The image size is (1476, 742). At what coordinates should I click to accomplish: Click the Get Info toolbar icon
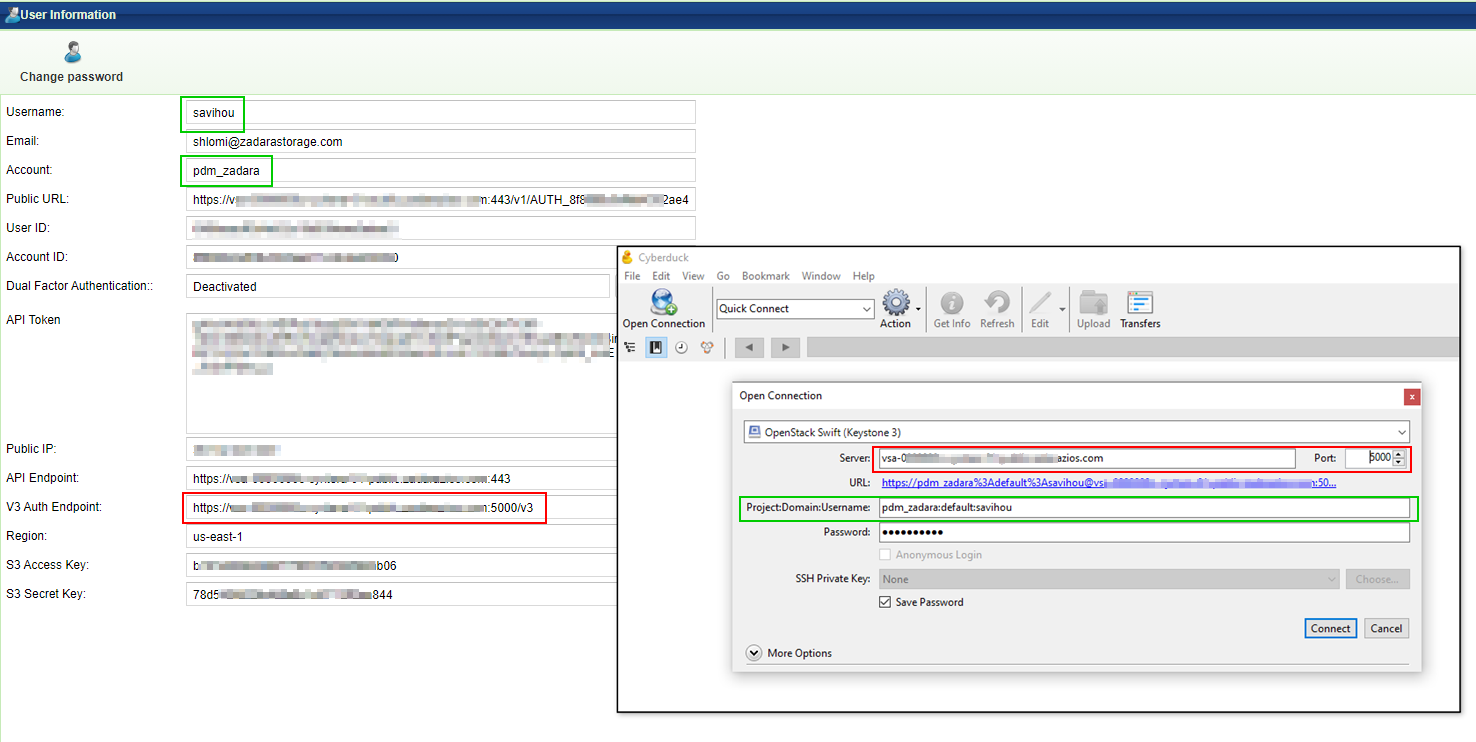(x=952, y=303)
